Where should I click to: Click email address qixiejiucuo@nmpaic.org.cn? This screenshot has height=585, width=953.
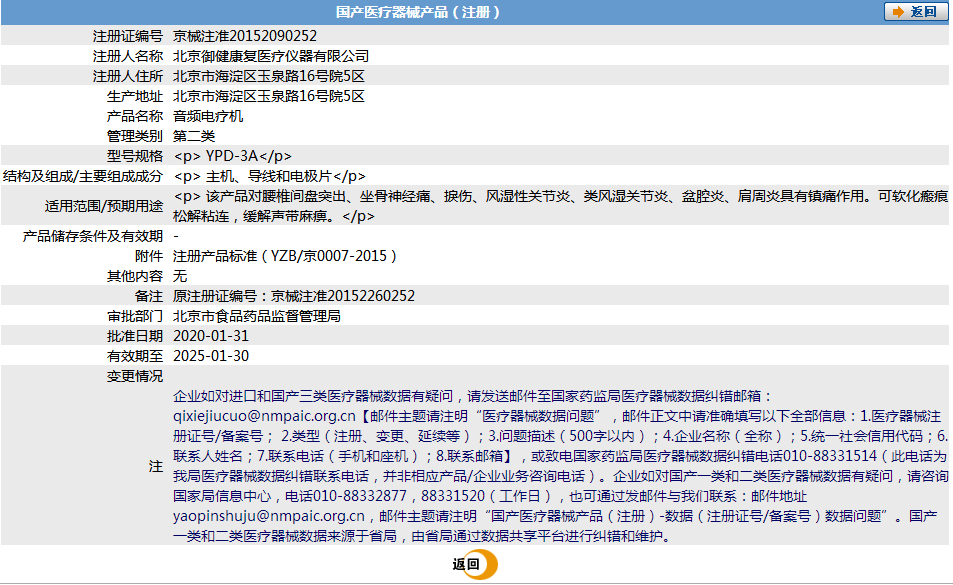(264, 416)
